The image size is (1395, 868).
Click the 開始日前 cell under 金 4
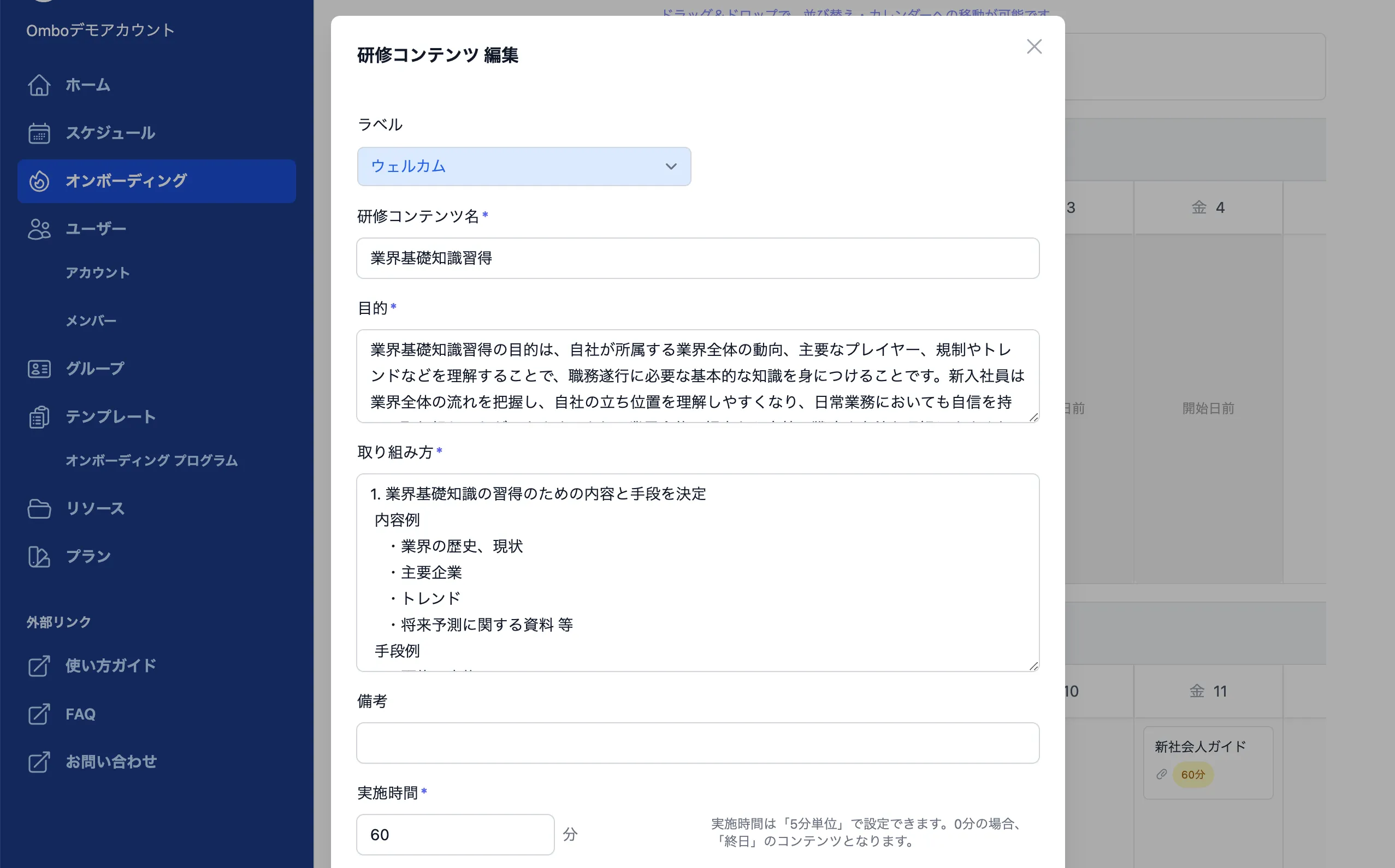point(1208,408)
